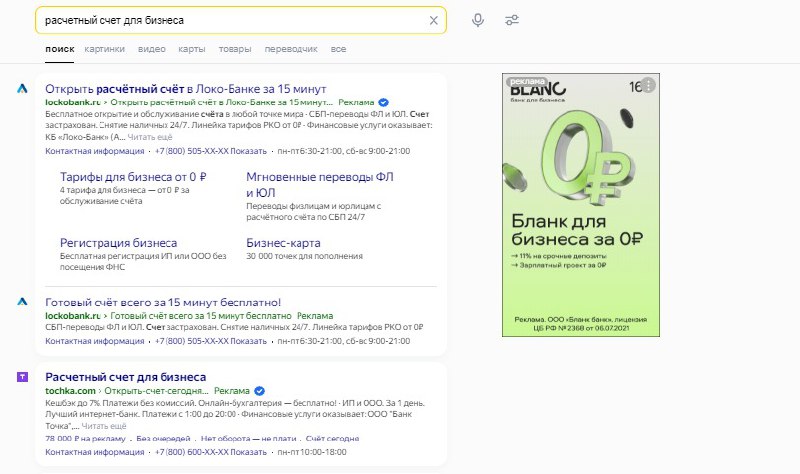Open the Blanc ad banner options menu
Viewport: 800px width, 474px height.
pos(648,85)
